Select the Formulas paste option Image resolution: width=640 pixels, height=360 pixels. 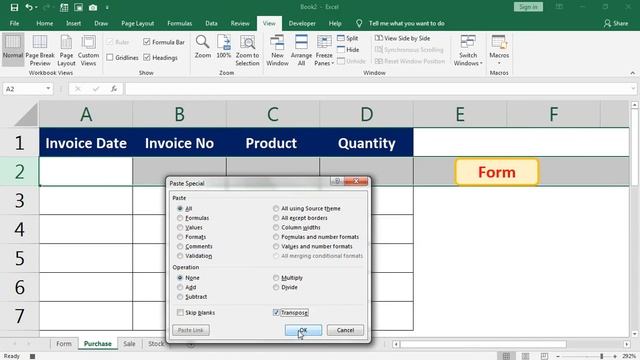[180, 218]
